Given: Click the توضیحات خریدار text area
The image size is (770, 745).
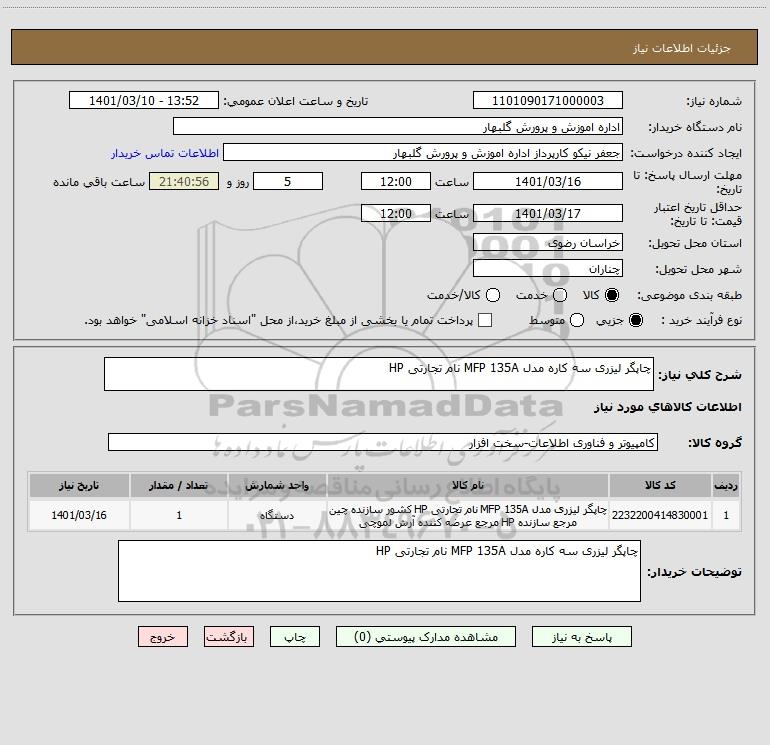Looking at the screenshot, I should [x=379, y=571].
